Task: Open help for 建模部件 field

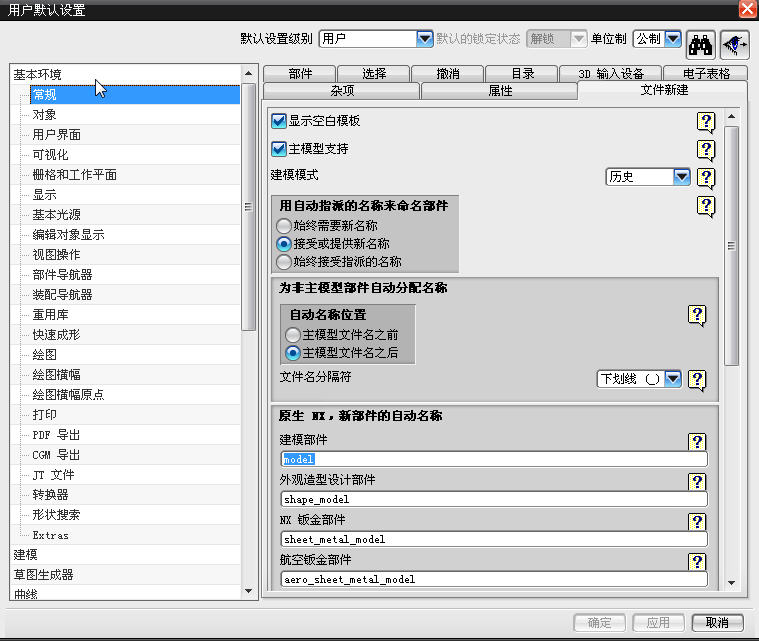Action: coord(697,442)
